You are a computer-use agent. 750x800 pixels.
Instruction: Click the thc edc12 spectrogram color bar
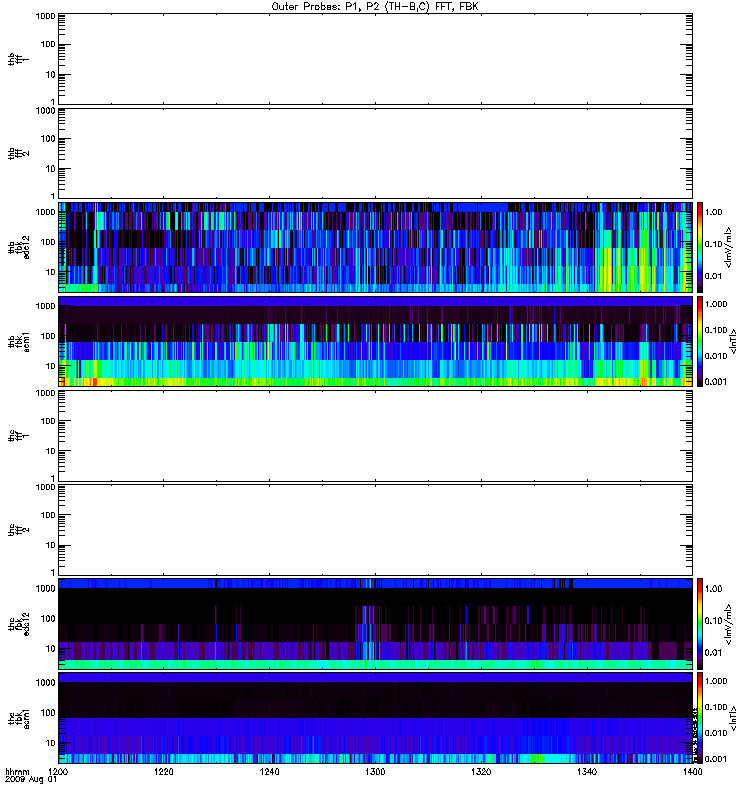click(x=702, y=623)
